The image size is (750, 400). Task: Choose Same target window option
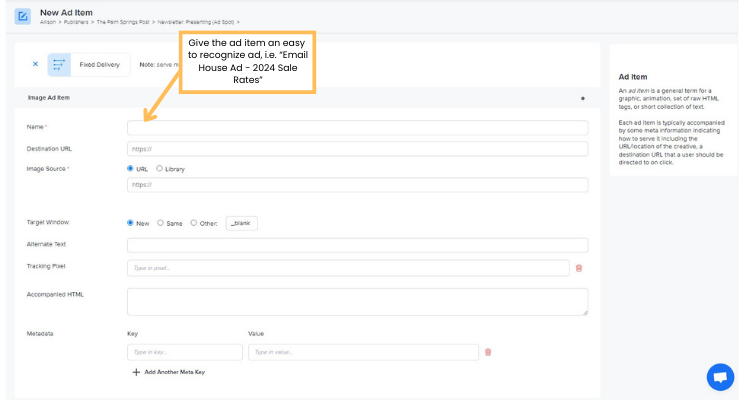click(158, 223)
